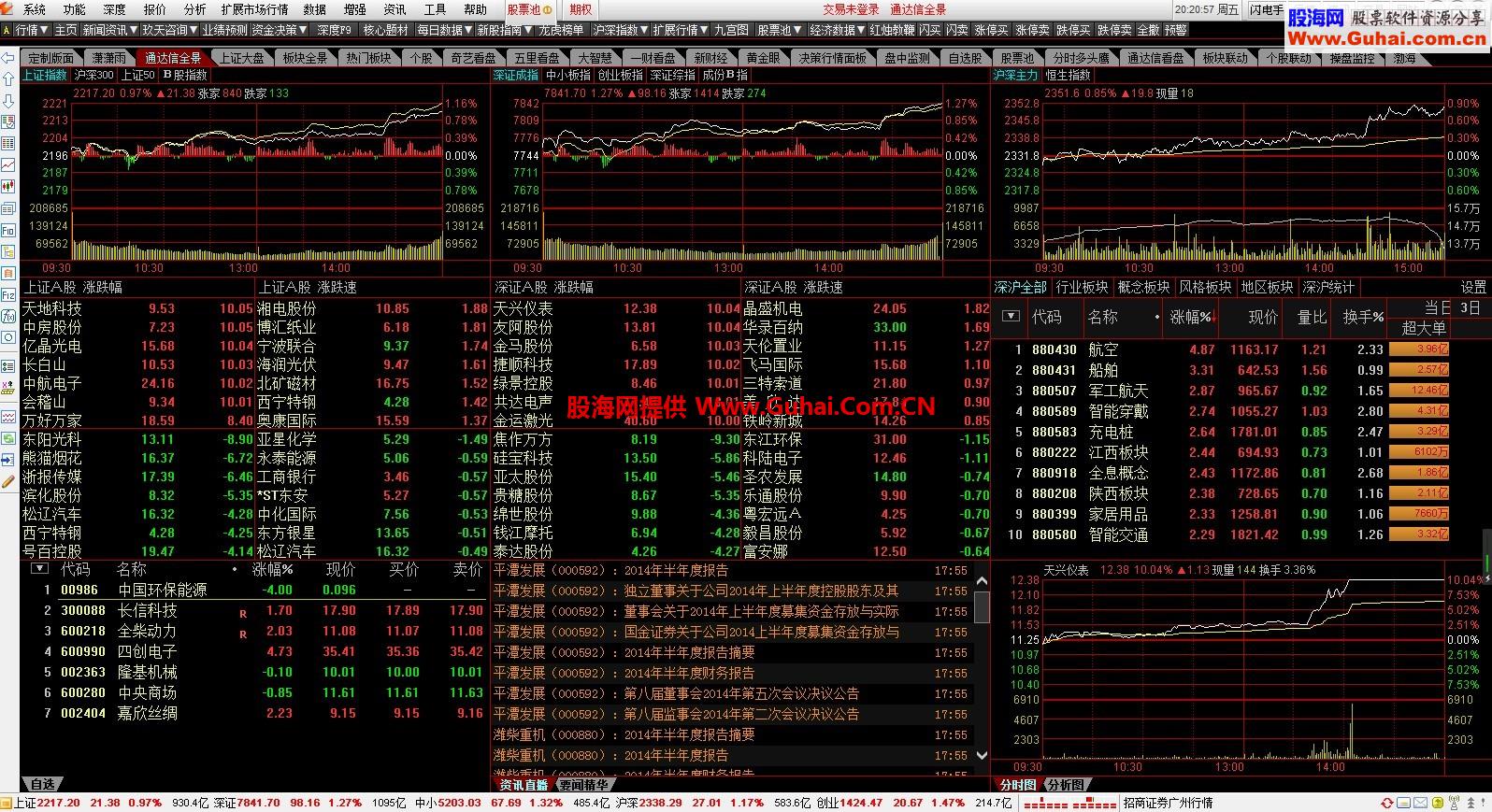Open the 报价 menu
The width and height of the screenshot is (1492, 812).
click(x=154, y=9)
